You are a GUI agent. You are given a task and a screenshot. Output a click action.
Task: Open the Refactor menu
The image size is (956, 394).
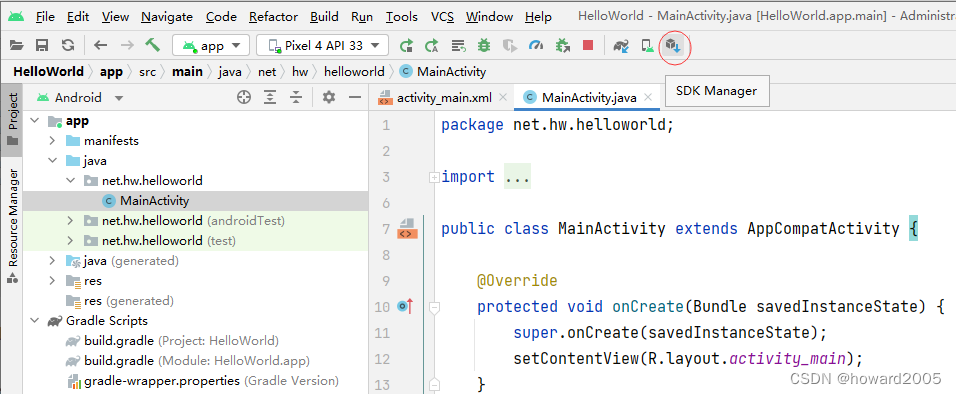point(273,17)
